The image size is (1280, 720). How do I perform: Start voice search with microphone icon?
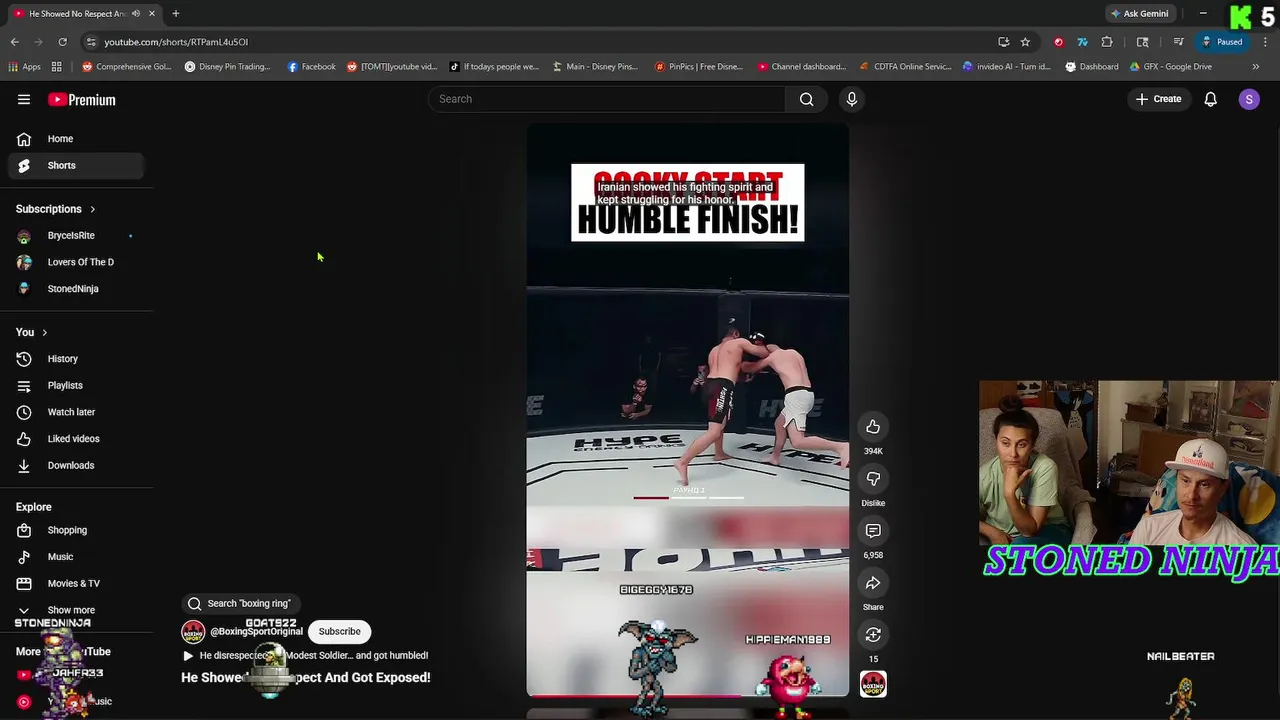pyautogui.click(x=852, y=99)
